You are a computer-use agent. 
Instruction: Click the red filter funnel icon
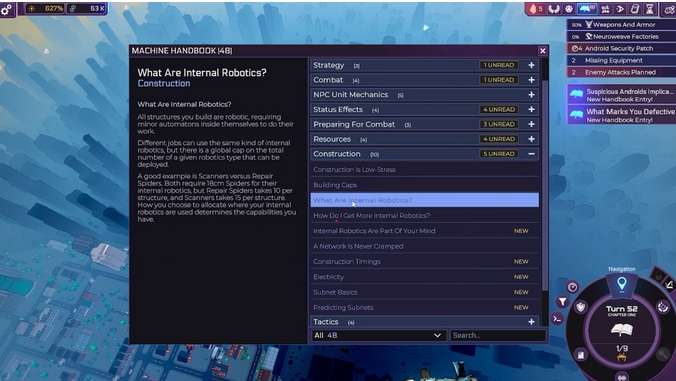click(x=563, y=302)
